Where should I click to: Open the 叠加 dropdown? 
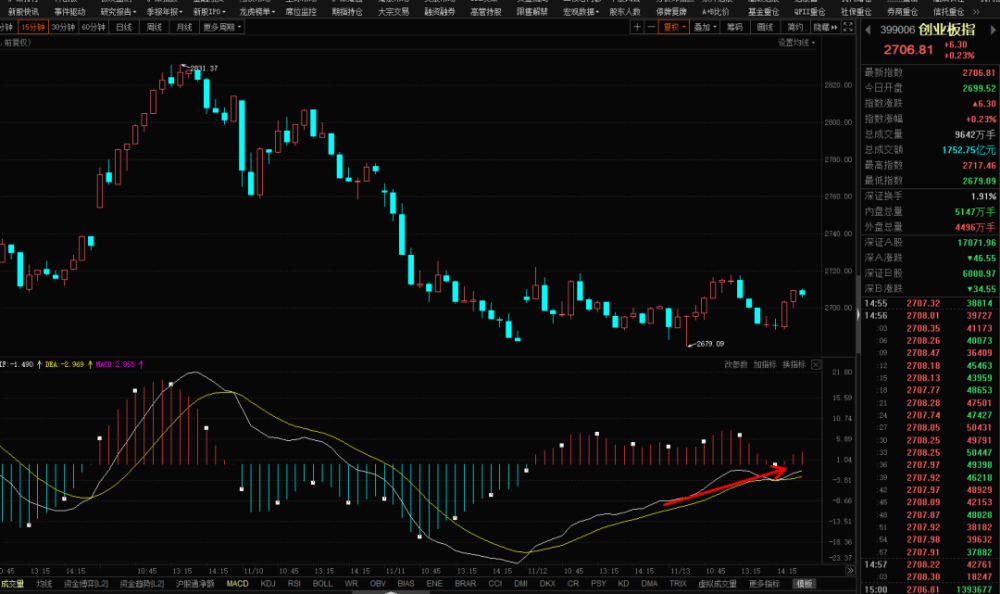[705, 27]
